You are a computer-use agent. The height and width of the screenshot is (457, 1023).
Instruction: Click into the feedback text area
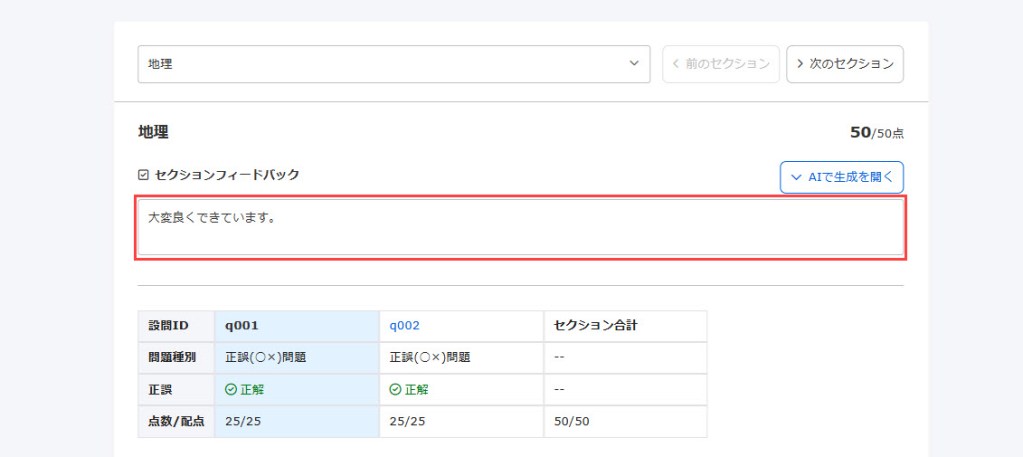521,227
